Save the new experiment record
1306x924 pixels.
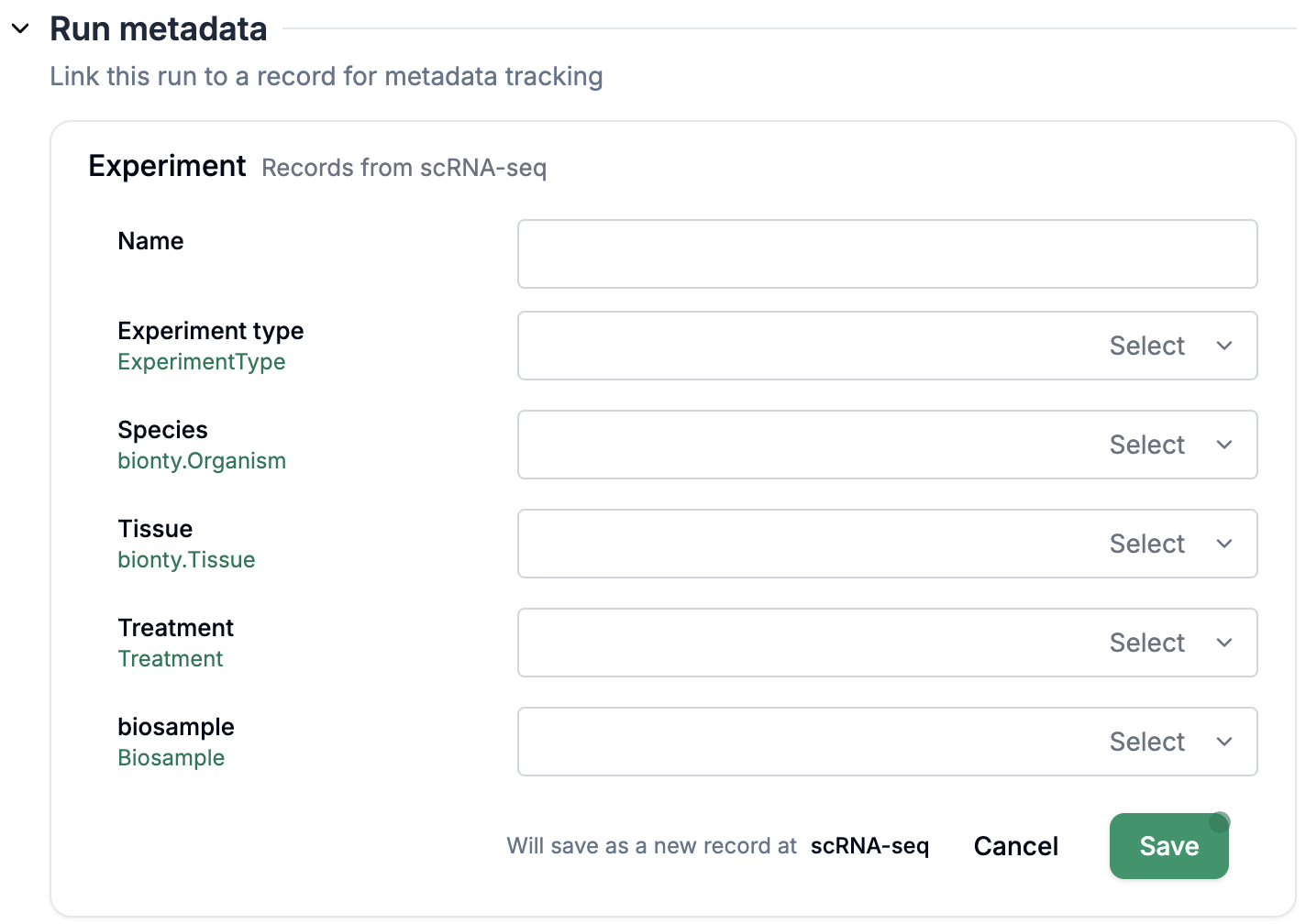[x=1168, y=846]
